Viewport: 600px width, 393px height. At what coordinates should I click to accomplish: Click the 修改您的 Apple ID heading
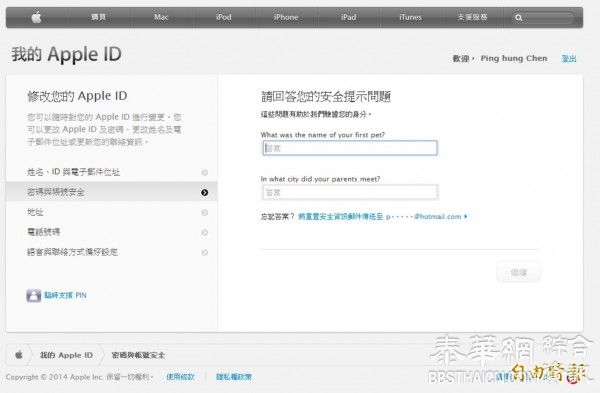[77, 96]
